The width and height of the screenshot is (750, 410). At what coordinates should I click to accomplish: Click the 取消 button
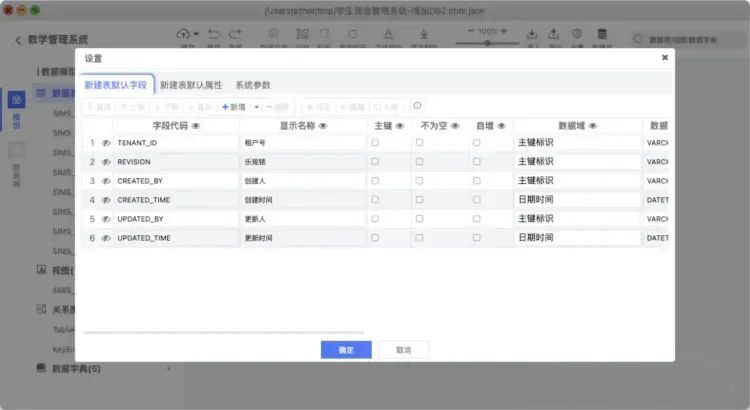[x=403, y=350]
